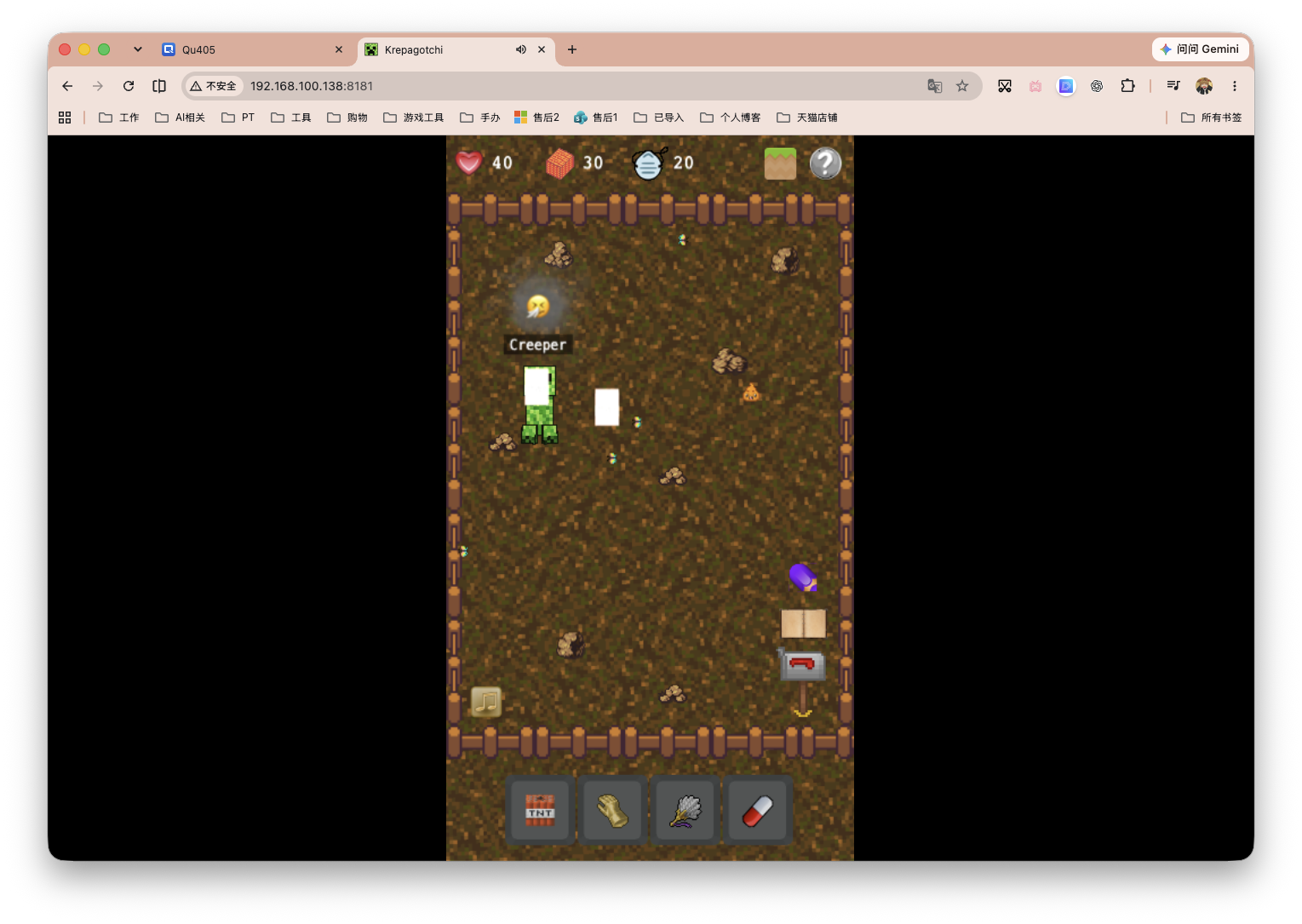The height and width of the screenshot is (924, 1302).
Task: Click the 问问 Gemini button
Action: click(1200, 49)
